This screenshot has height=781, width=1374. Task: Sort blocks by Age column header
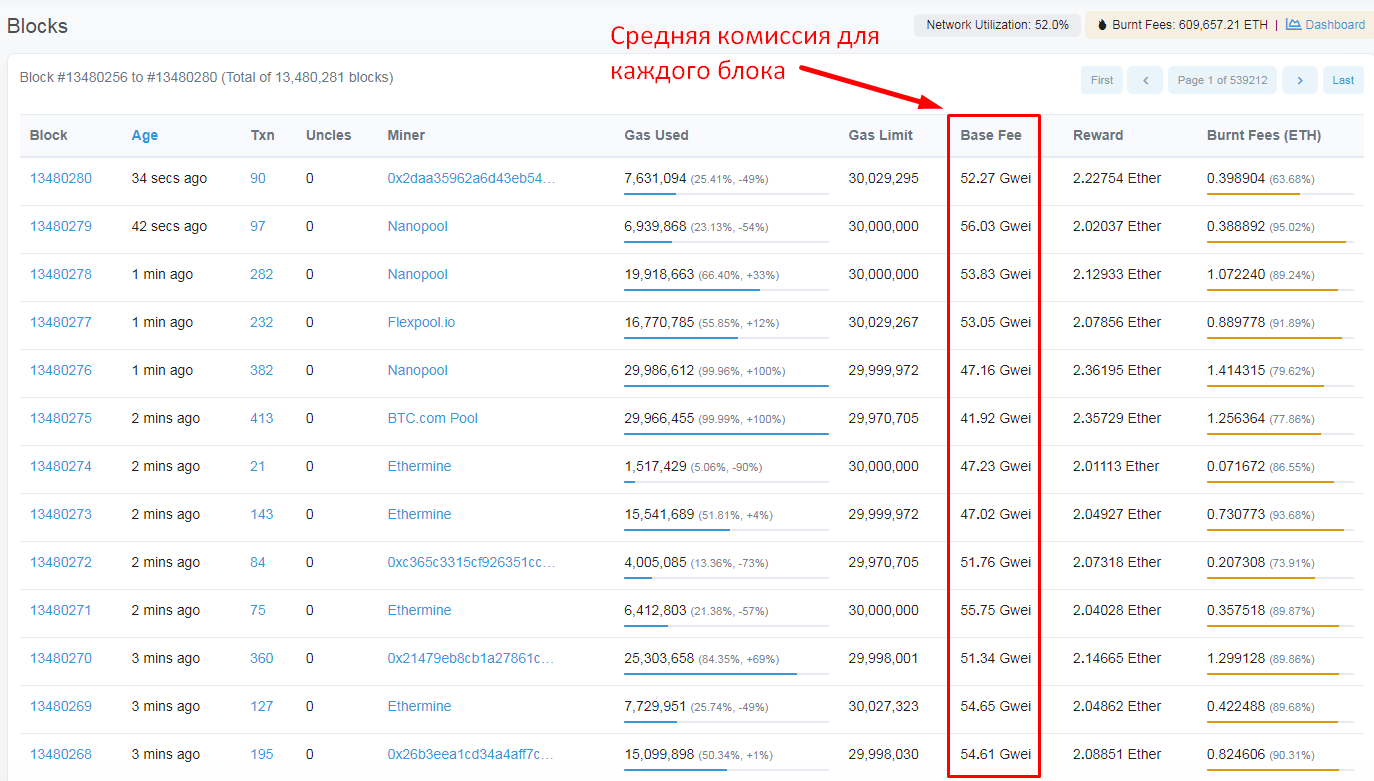145,135
